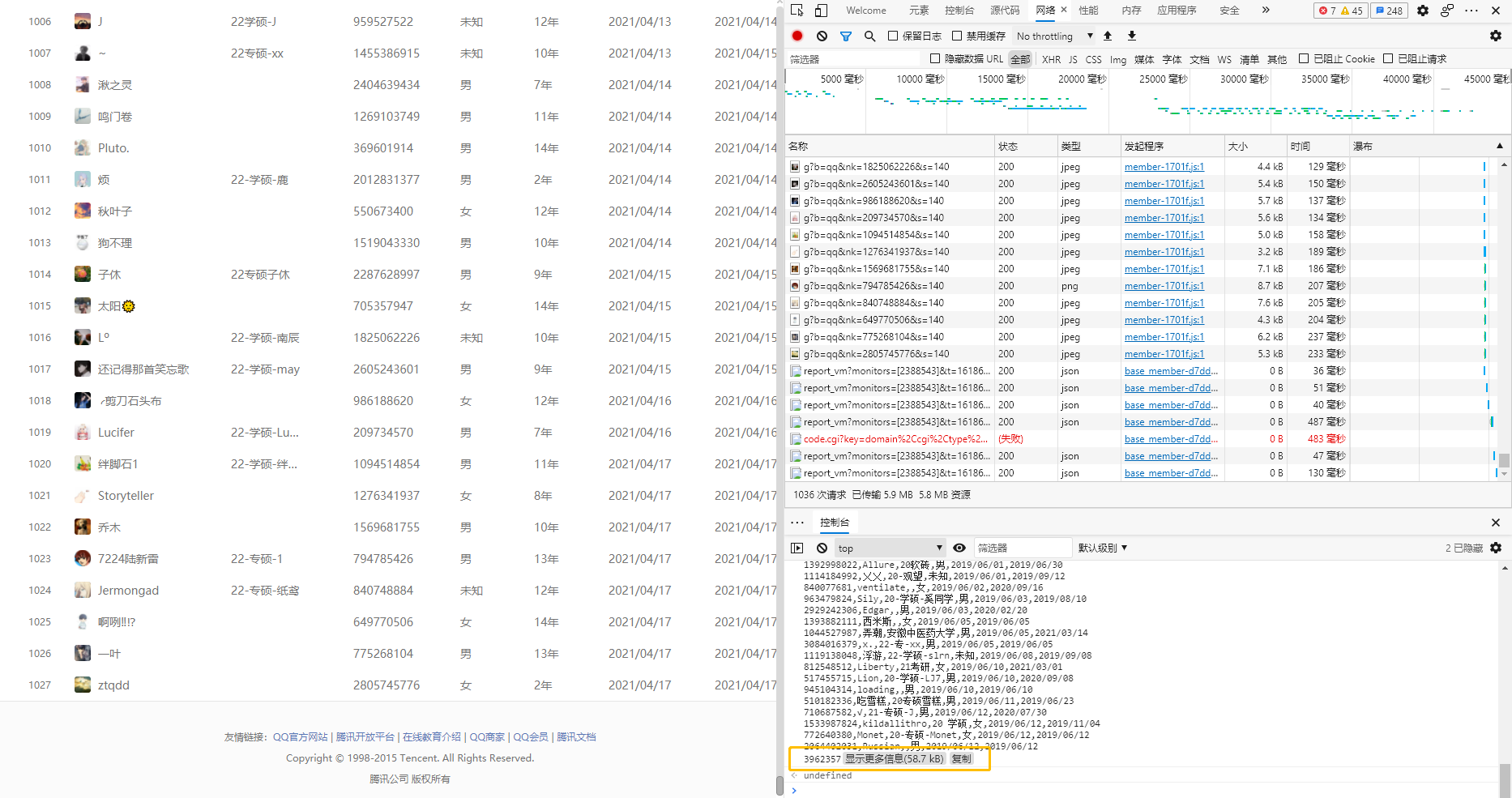The height and width of the screenshot is (798, 1512).
Task: Click 显示更多信息(58.7 kB) button
Action: pyautogui.click(x=895, y=759)
